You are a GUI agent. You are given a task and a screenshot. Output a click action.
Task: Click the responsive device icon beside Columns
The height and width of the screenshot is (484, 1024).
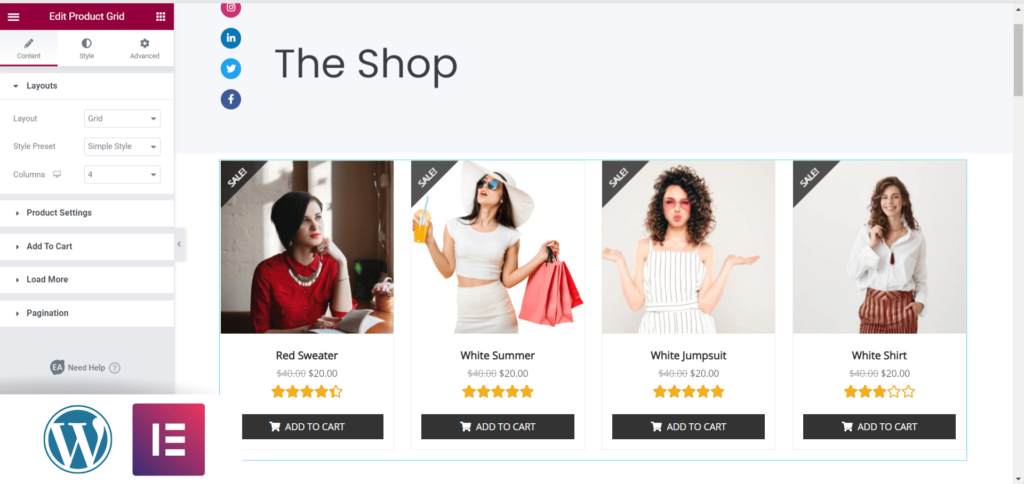(57, 174)
